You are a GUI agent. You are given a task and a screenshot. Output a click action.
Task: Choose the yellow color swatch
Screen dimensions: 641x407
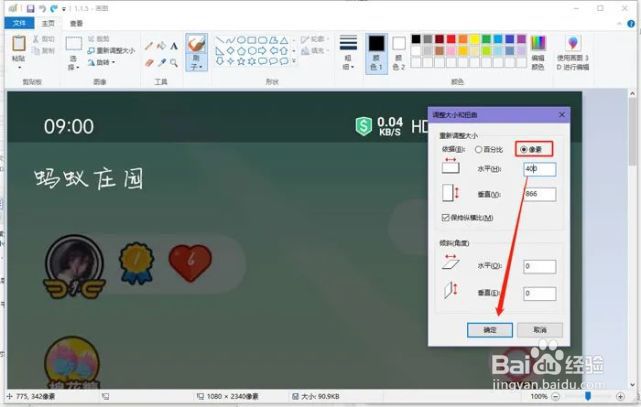click(475, 39)
